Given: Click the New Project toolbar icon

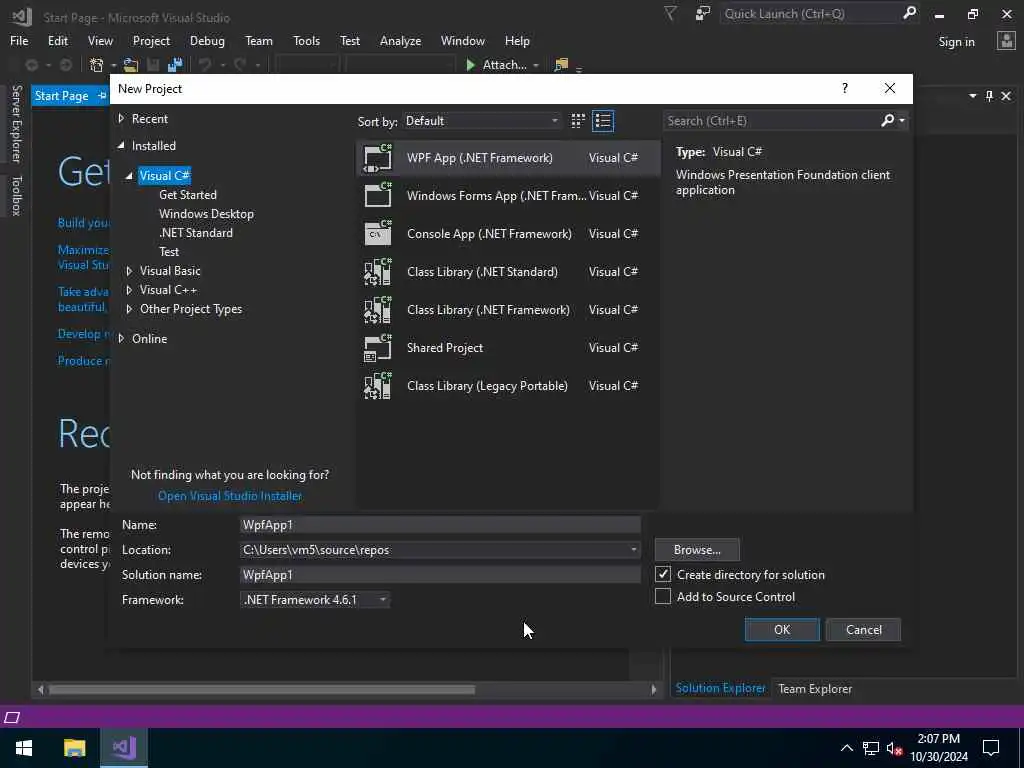Looking at the screenshot, I should click(x=97, y=65).
